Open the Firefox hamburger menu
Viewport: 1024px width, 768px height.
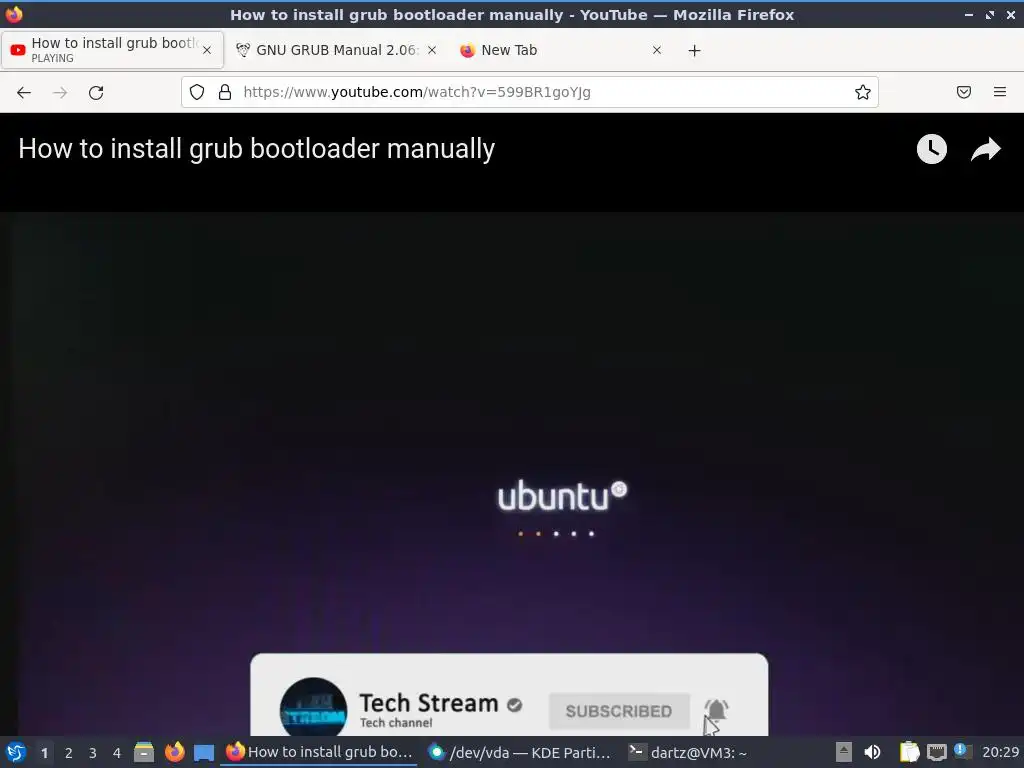pyautogui.click(x=1000, y=92)
